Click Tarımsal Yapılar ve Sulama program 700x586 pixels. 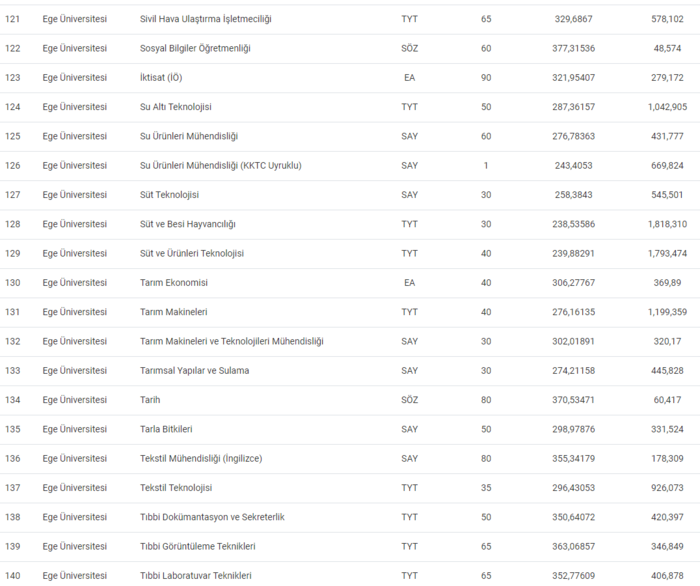[x=194, y=371]
